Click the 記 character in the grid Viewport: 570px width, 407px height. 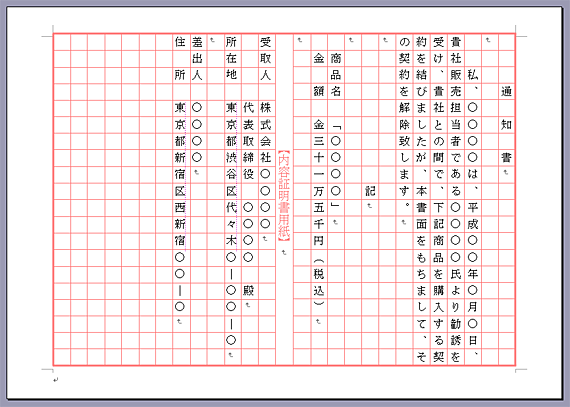(370, 191)
